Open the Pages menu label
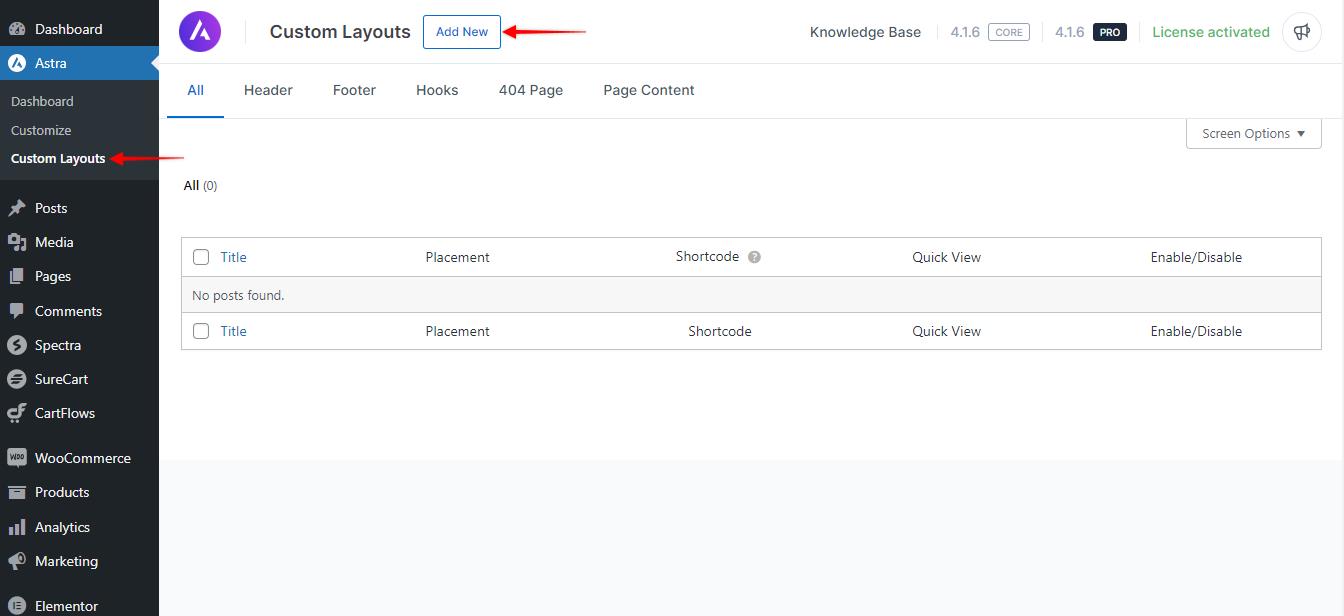Image resolution: width=1344 pixels, height=616 pixels. point(53,276)
